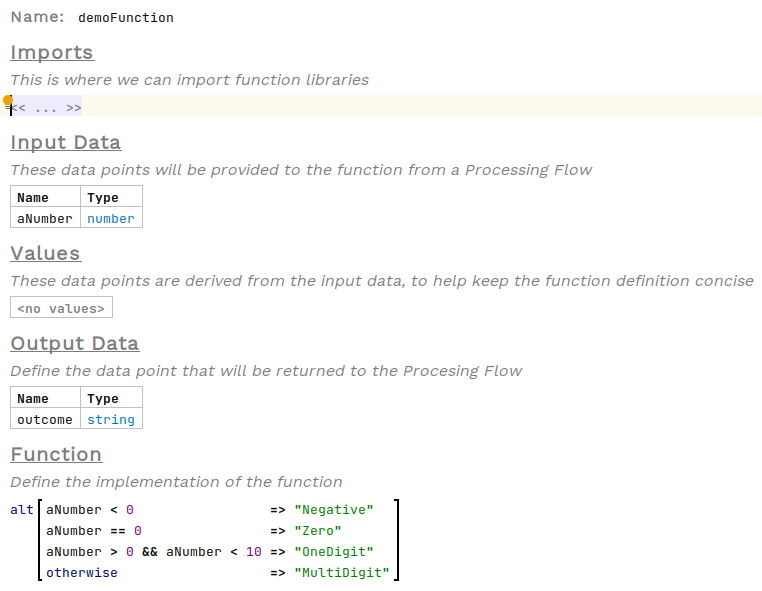Open the string type cell for outcome
Image resolution: width=762 pixels, height=591 pixels.
click(111, 419)
